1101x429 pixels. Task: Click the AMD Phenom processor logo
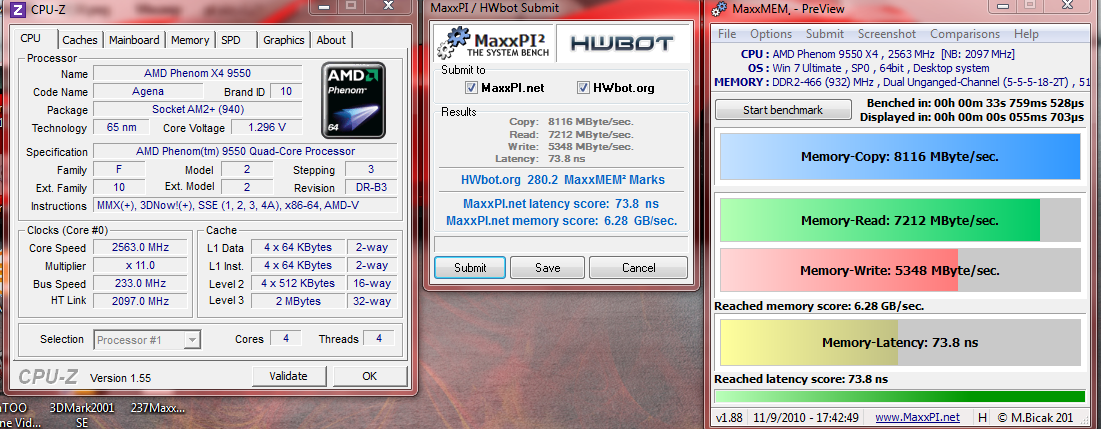[x=354, y=100]
